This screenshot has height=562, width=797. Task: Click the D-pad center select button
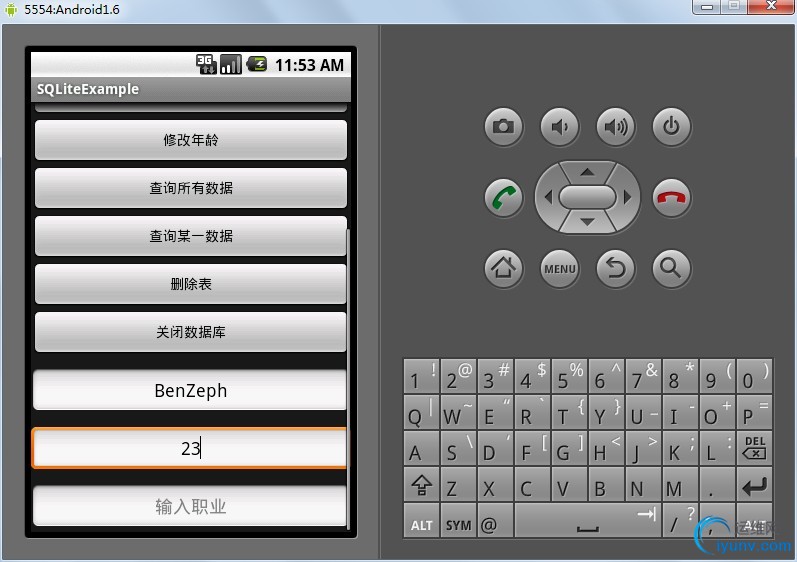tap(587, 197)
